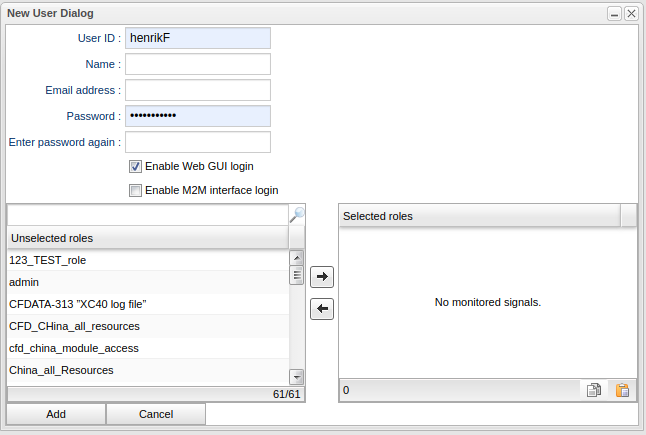Viewport: 646px width, 435px height.
Task: Enable M2M interface login checkbox
Action: coord(135,190)
